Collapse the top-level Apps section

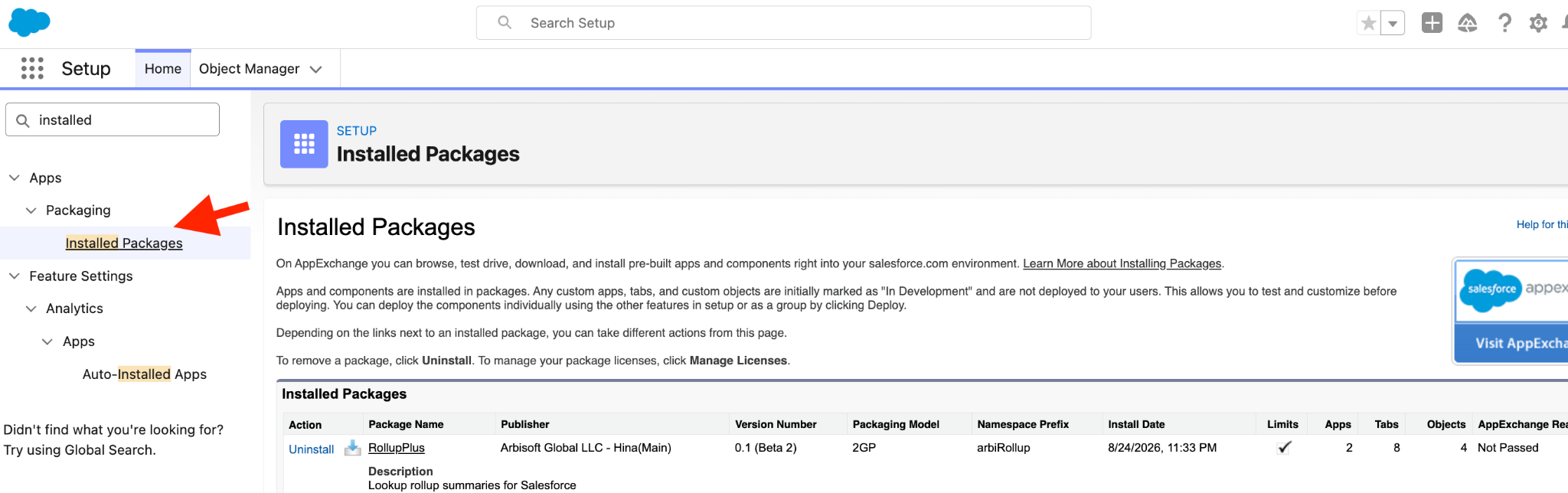pos(14,178)
